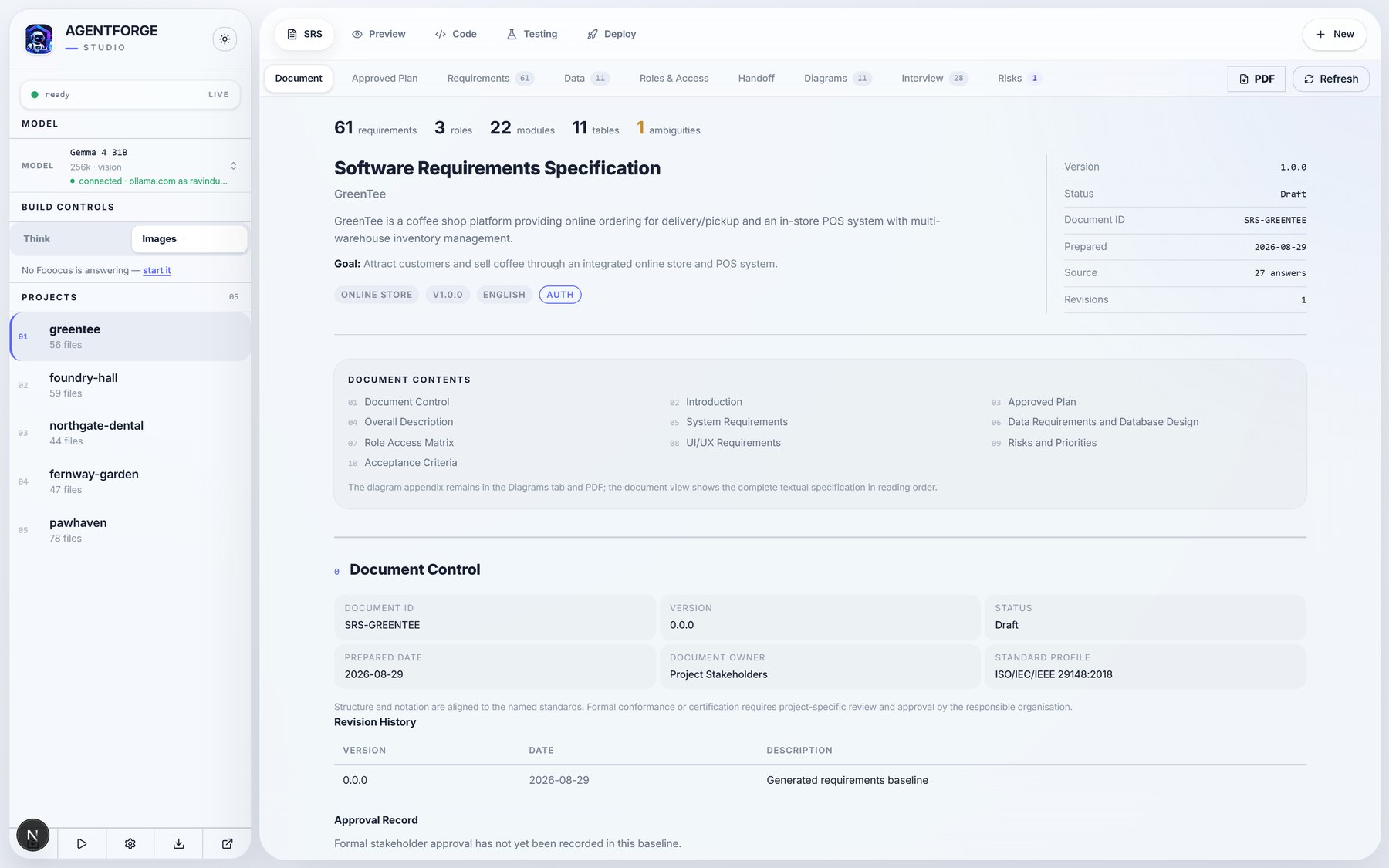This screenshot has width=1389, height=868.
Task: Open the Roles & Access sub-tab
Action: coord(674,78)
